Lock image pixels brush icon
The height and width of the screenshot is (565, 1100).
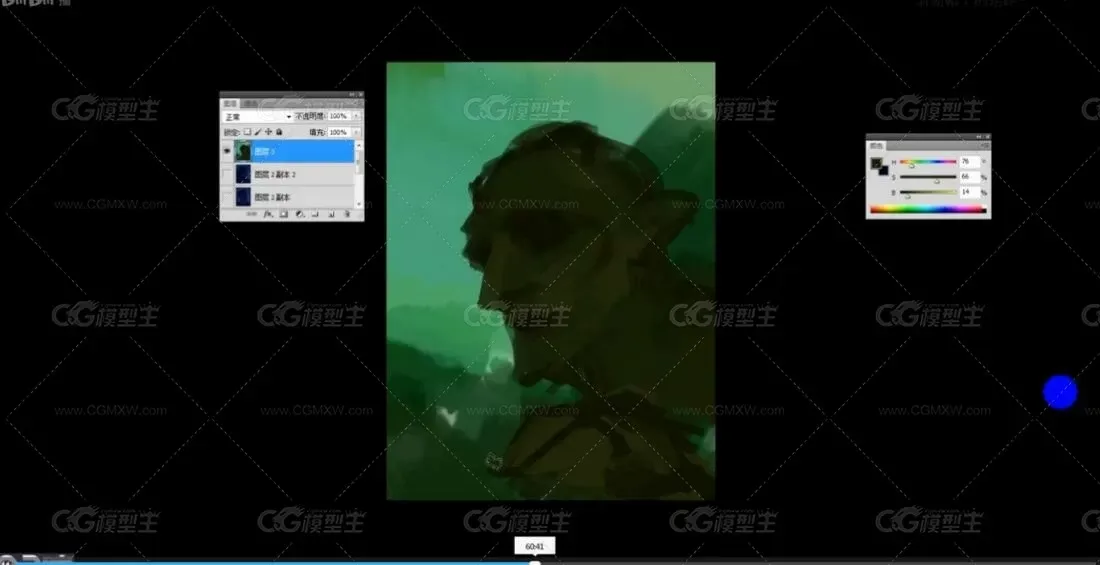click(257, 131)
